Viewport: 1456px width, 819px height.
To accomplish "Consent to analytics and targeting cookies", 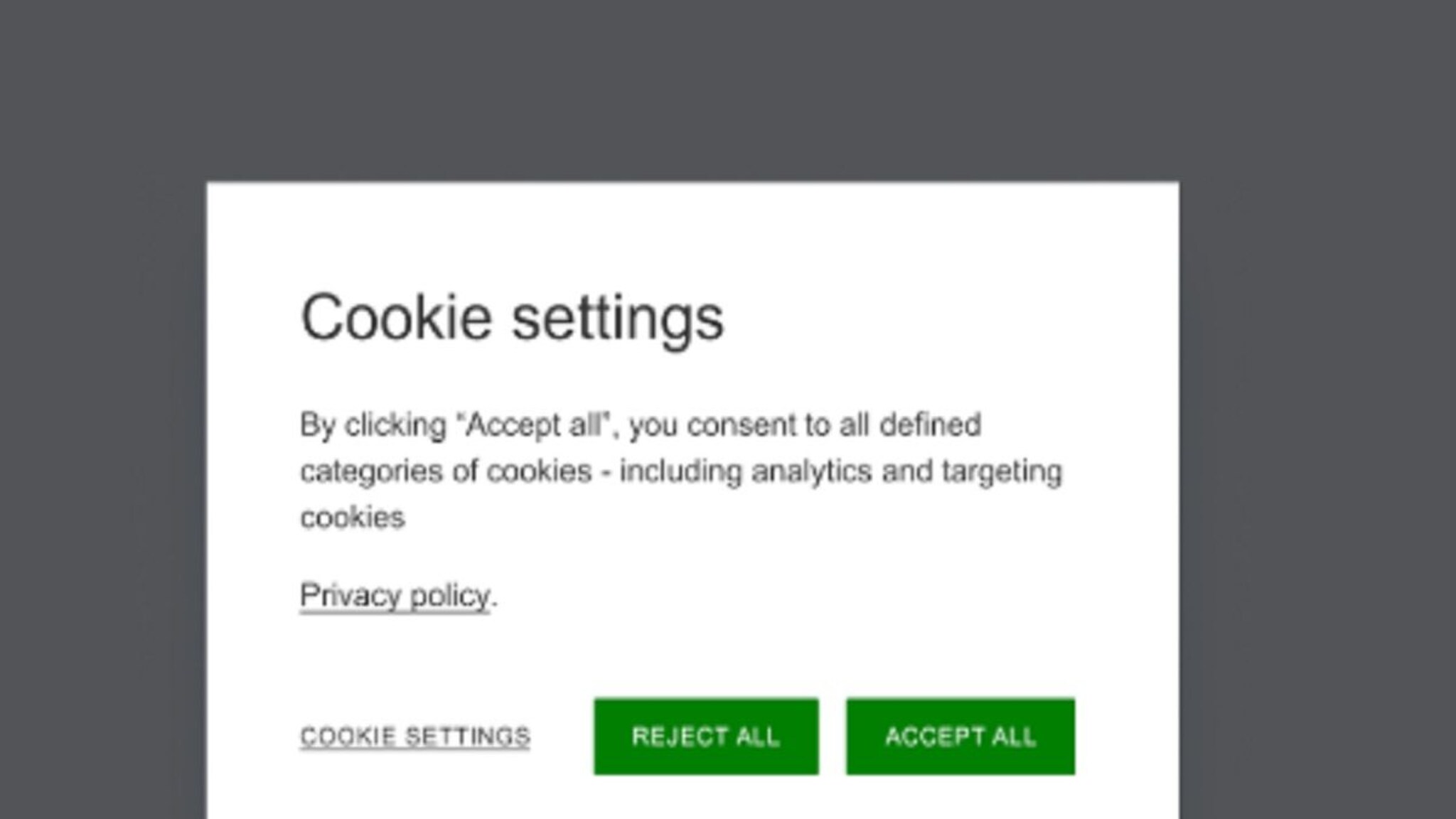I will click(x=961, y=737).
